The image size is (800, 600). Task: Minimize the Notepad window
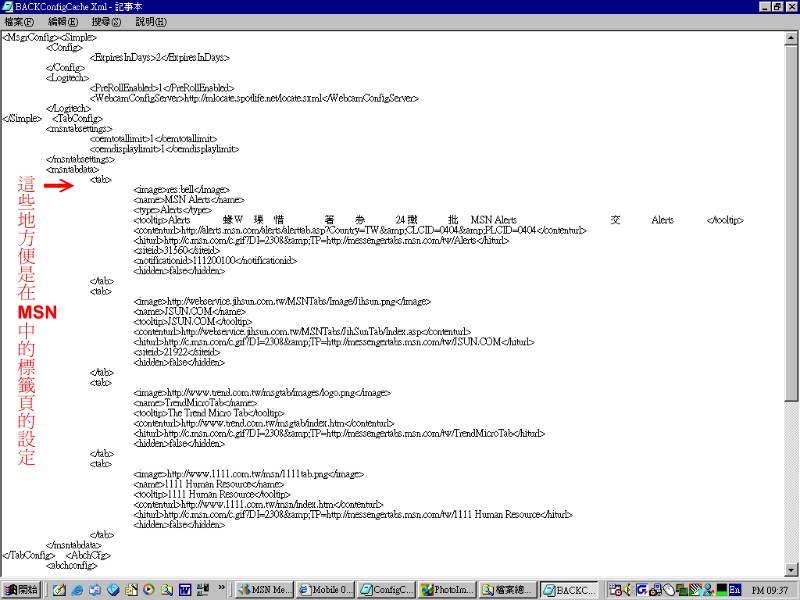[765, 7]
